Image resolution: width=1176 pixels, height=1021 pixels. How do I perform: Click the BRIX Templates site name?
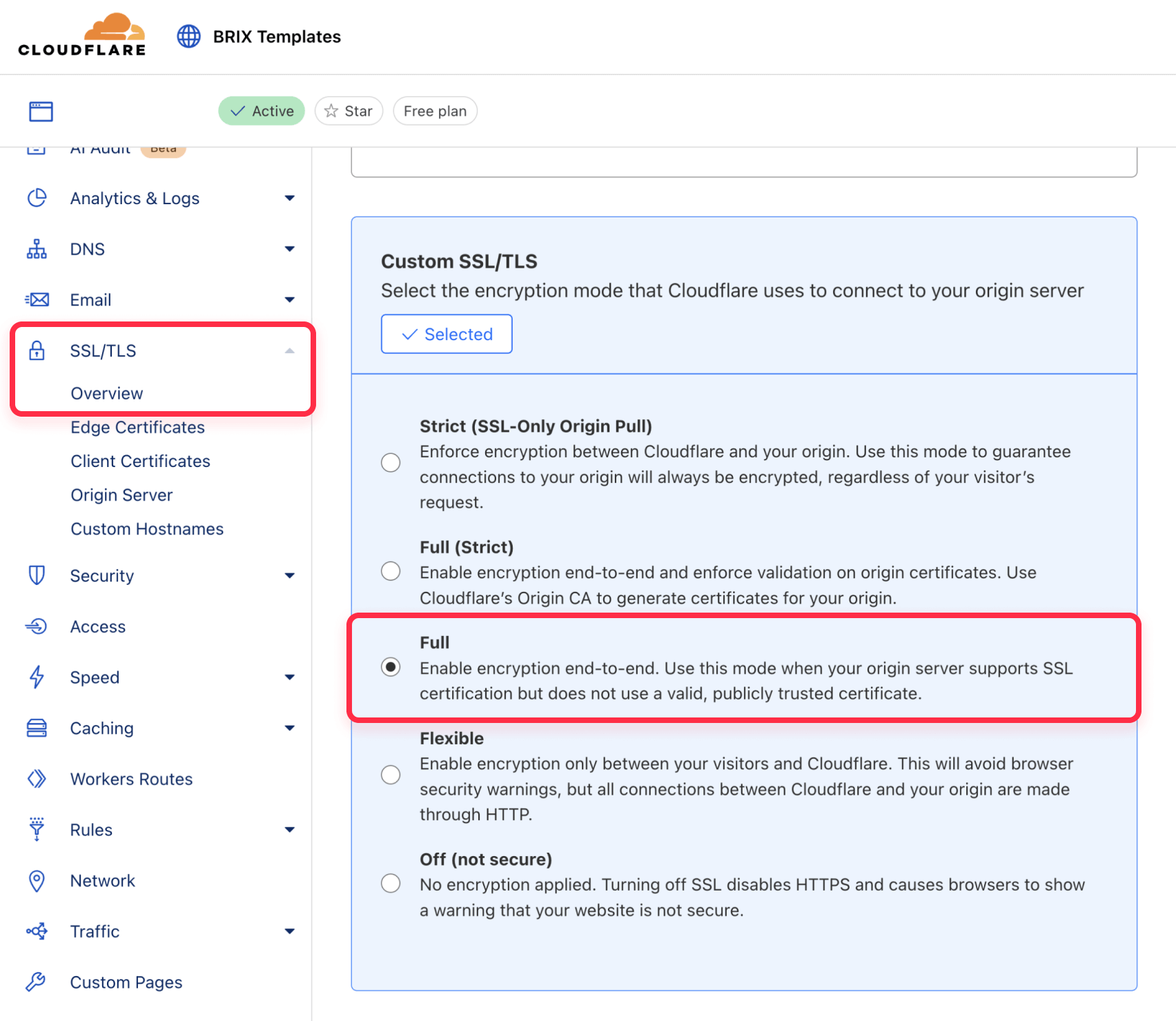[x=277, y=37]
